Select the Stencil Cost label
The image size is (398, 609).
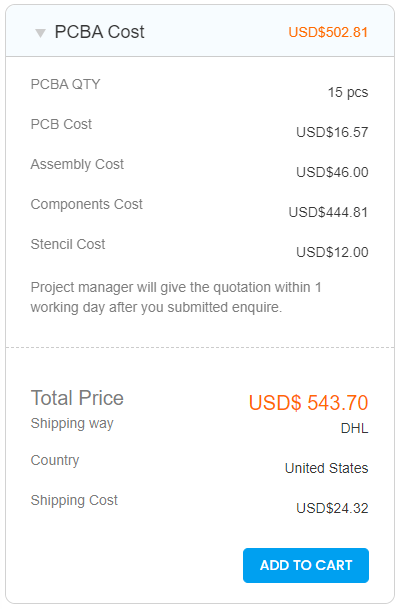(68, 244)
